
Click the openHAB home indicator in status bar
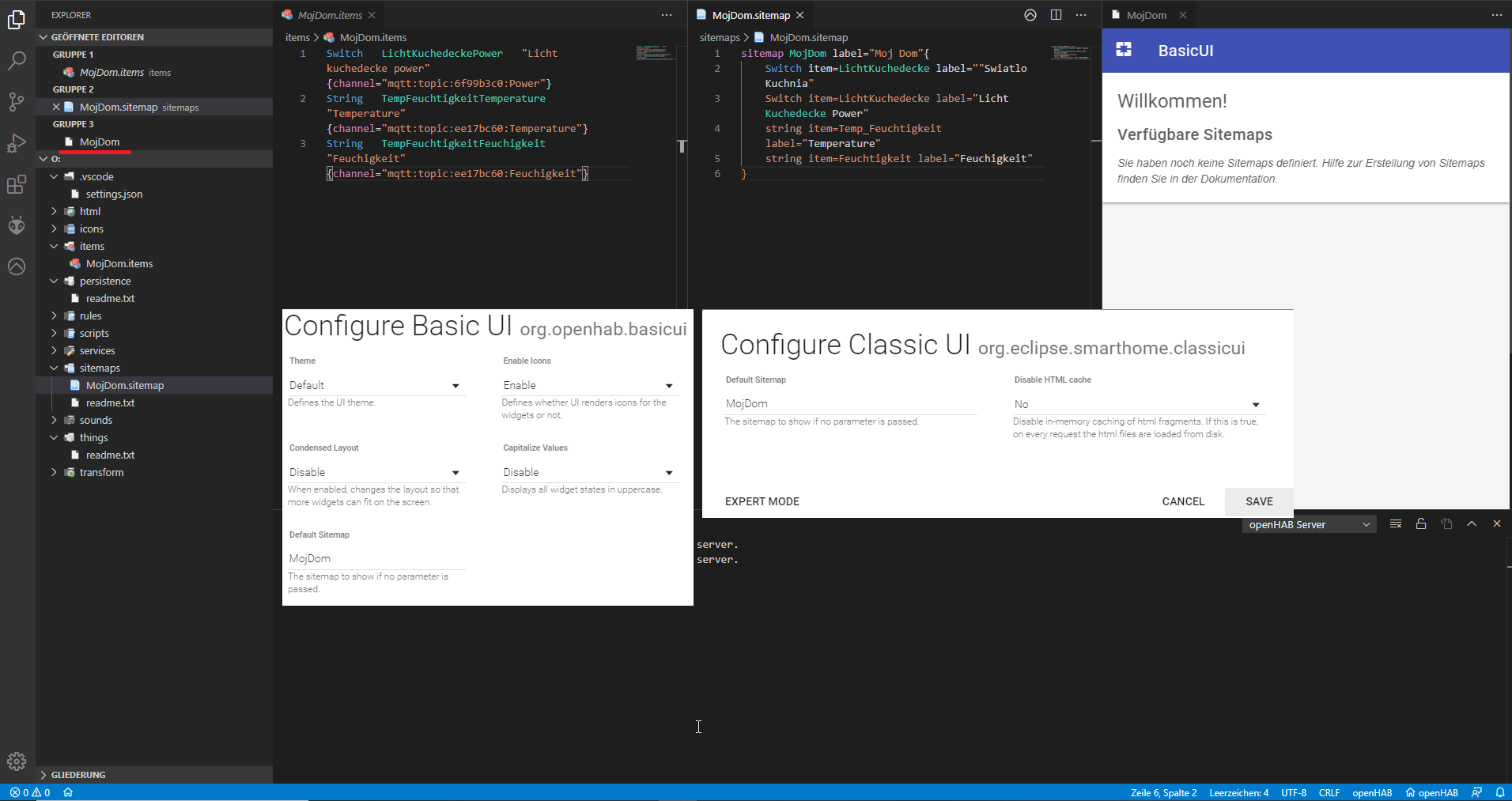tap(1431, 792)
